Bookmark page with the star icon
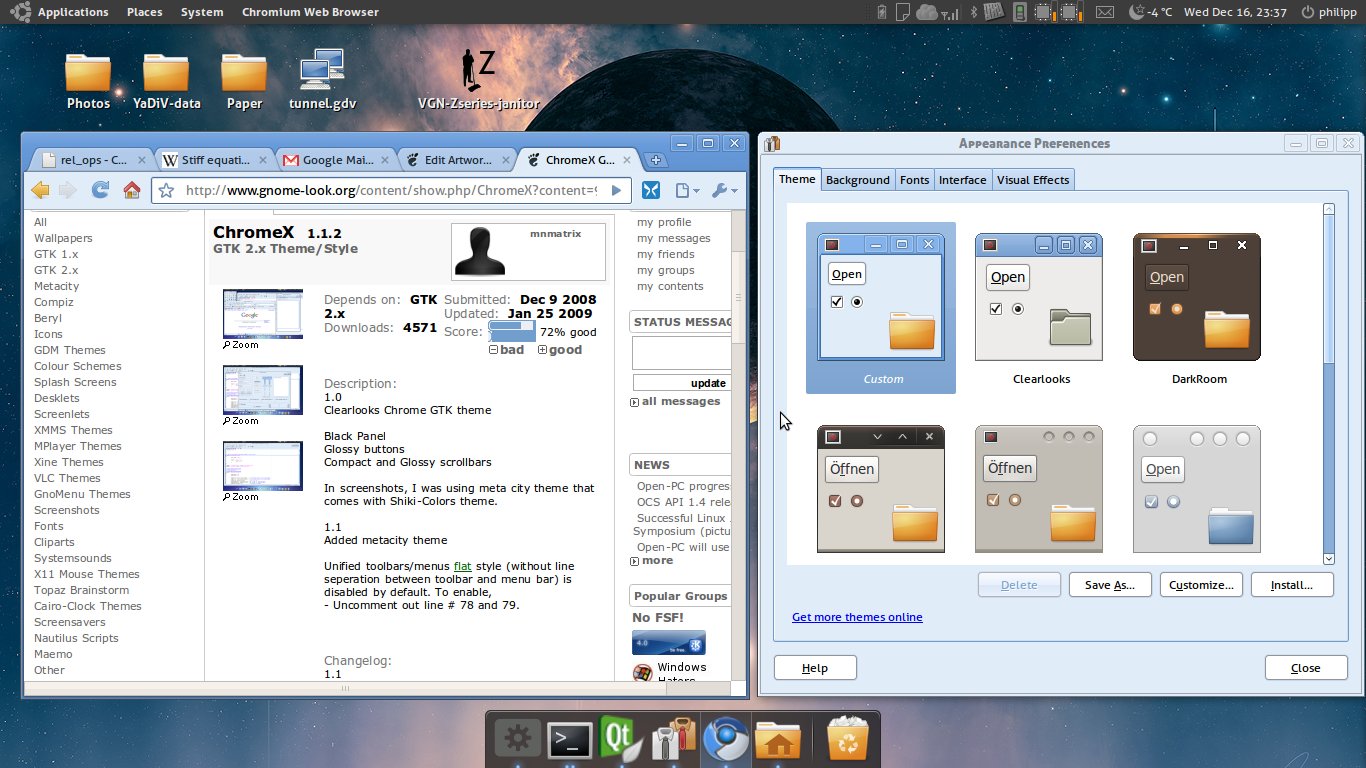This screenshot has height=768, width=1366. coord(167,190)
